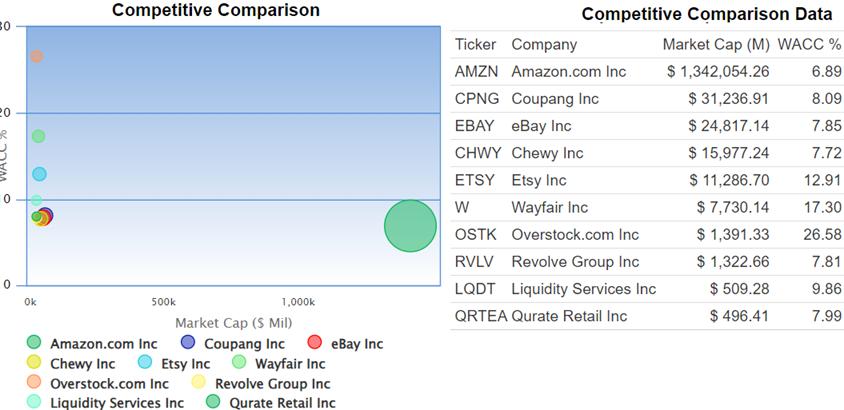This screenshot has height=410, width=844.
Task: Toggle Amazon.com Inc legend marker
Action: 34,344
